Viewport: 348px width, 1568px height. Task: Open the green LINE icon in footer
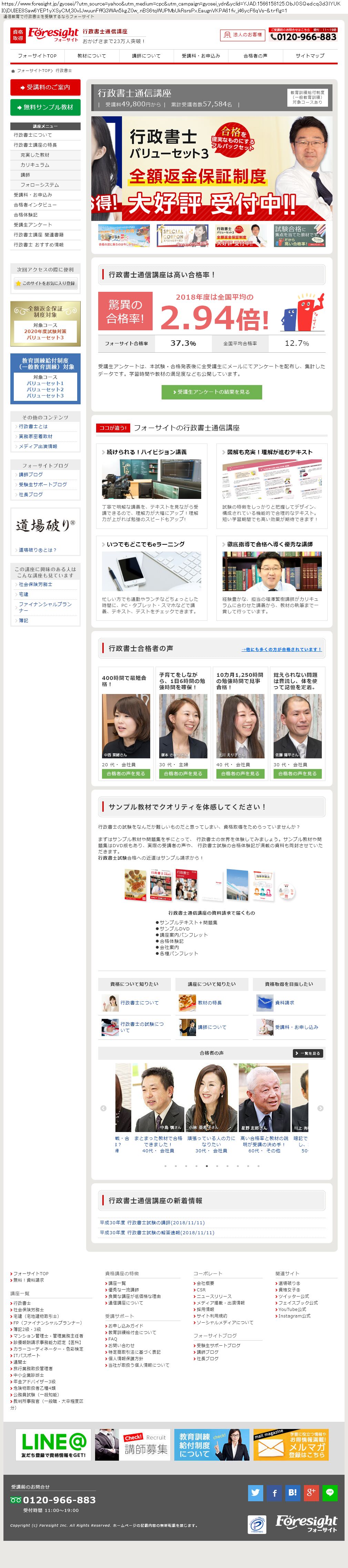point(330,1492)
